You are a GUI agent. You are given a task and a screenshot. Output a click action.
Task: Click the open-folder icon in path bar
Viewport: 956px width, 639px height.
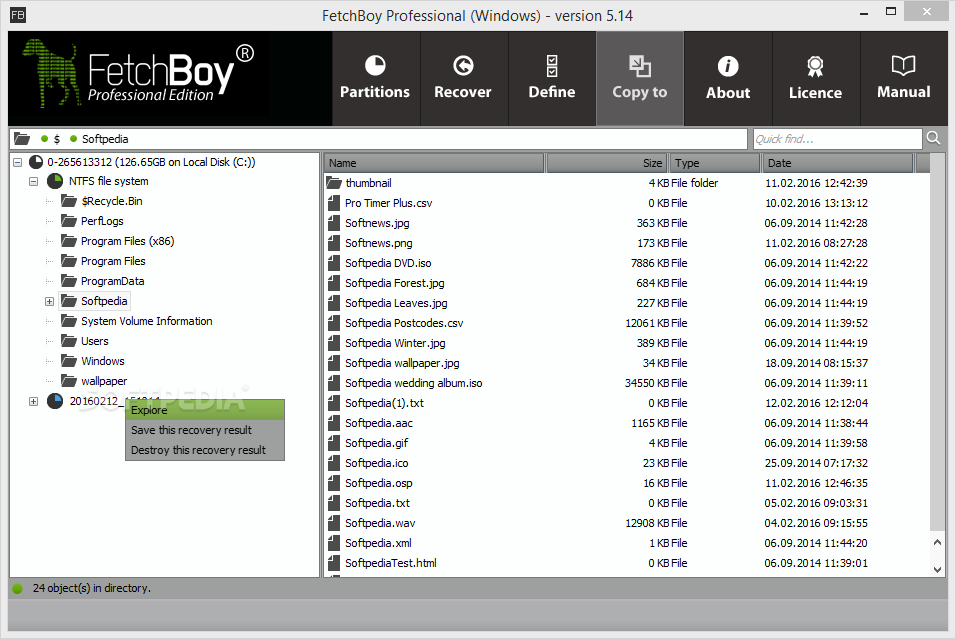pyautogui.click(x=22, y=139)
